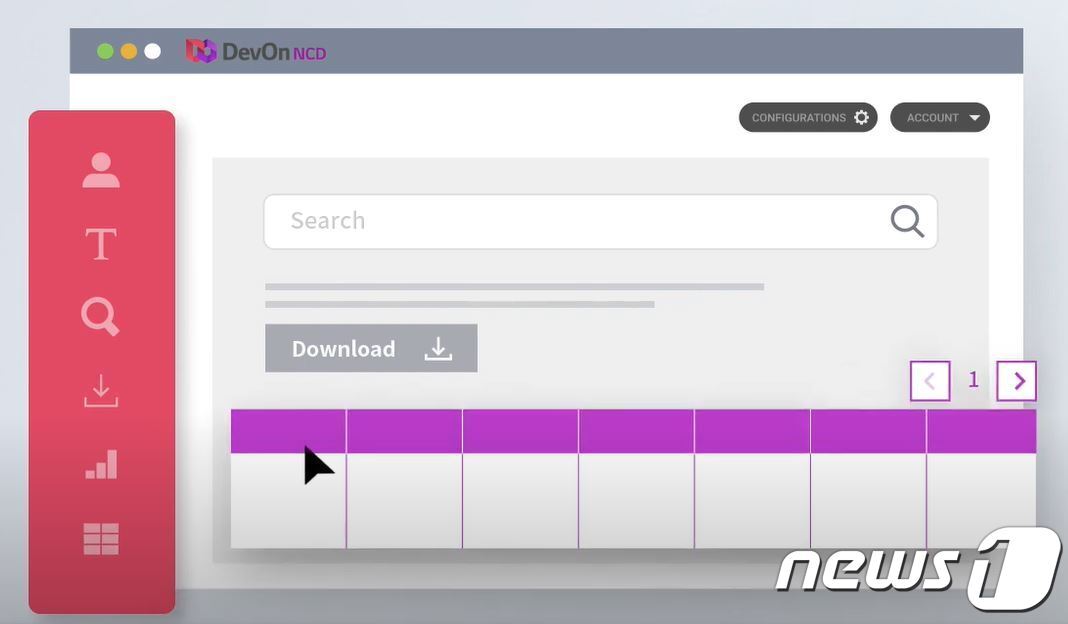
Task: Click the grid layout icon in the sidebar
Action: click(100, 538)
